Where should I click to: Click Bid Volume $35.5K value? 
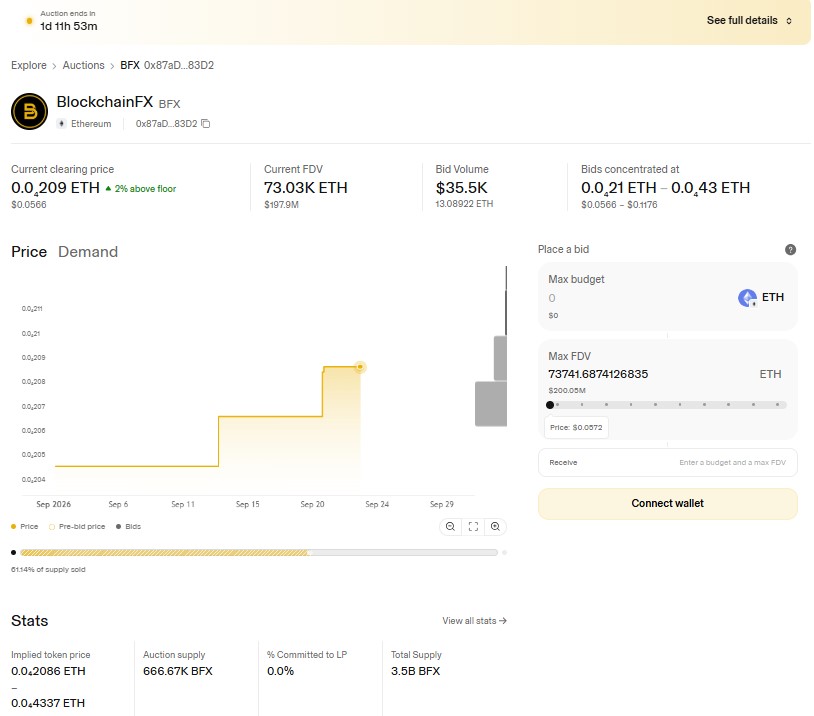[462, 187]
